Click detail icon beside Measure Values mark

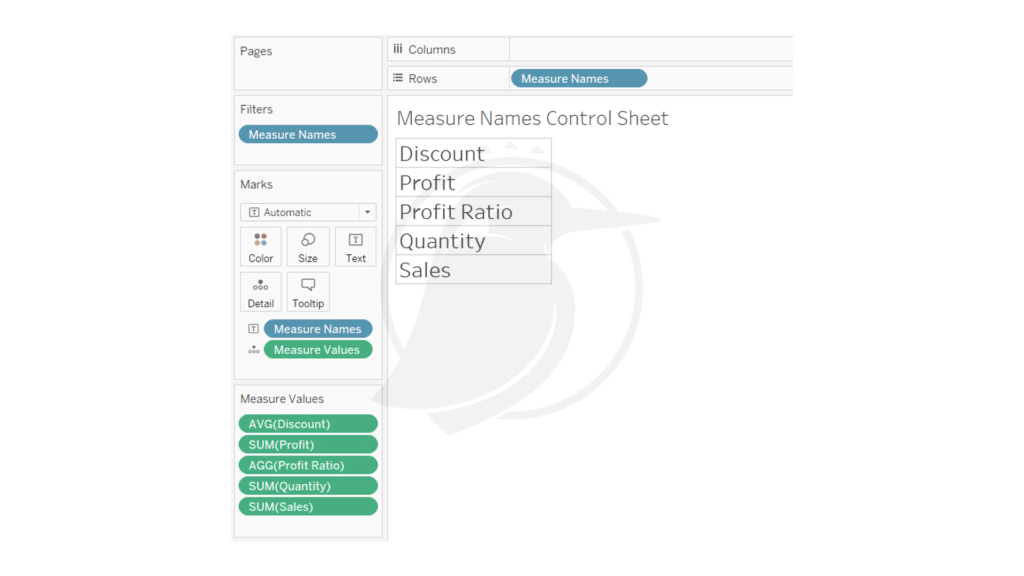[253, 350]
